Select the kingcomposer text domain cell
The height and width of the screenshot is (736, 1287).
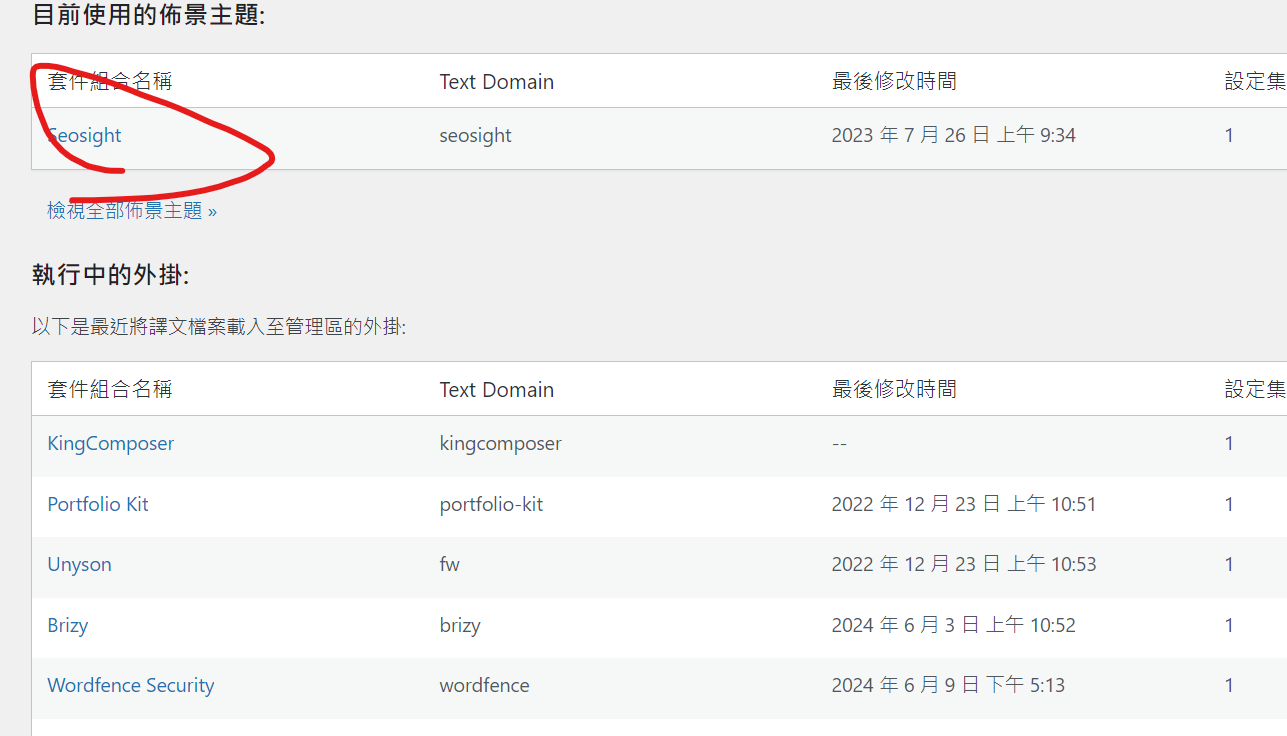tap(500, 443)
